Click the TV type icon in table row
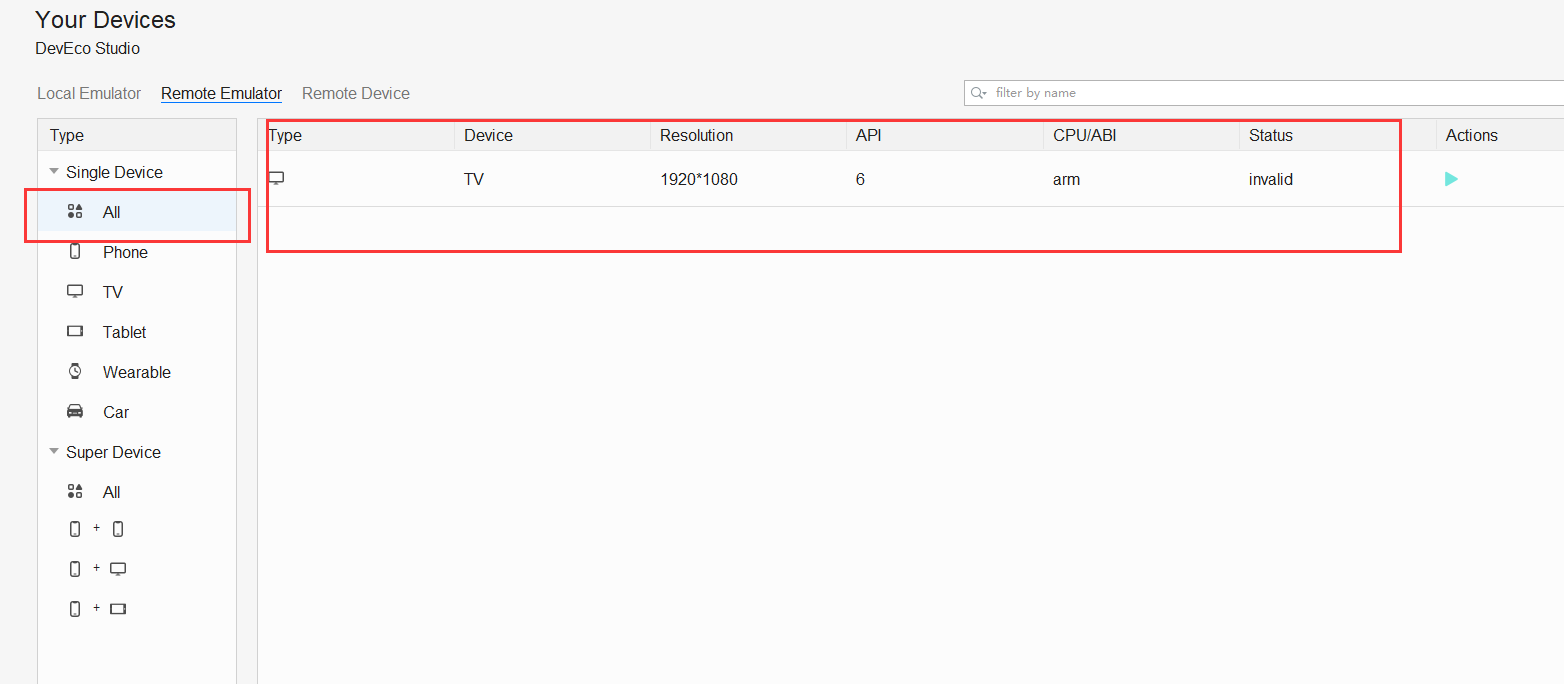Viewport: 1564px width, 684px height. coord(277,178)
